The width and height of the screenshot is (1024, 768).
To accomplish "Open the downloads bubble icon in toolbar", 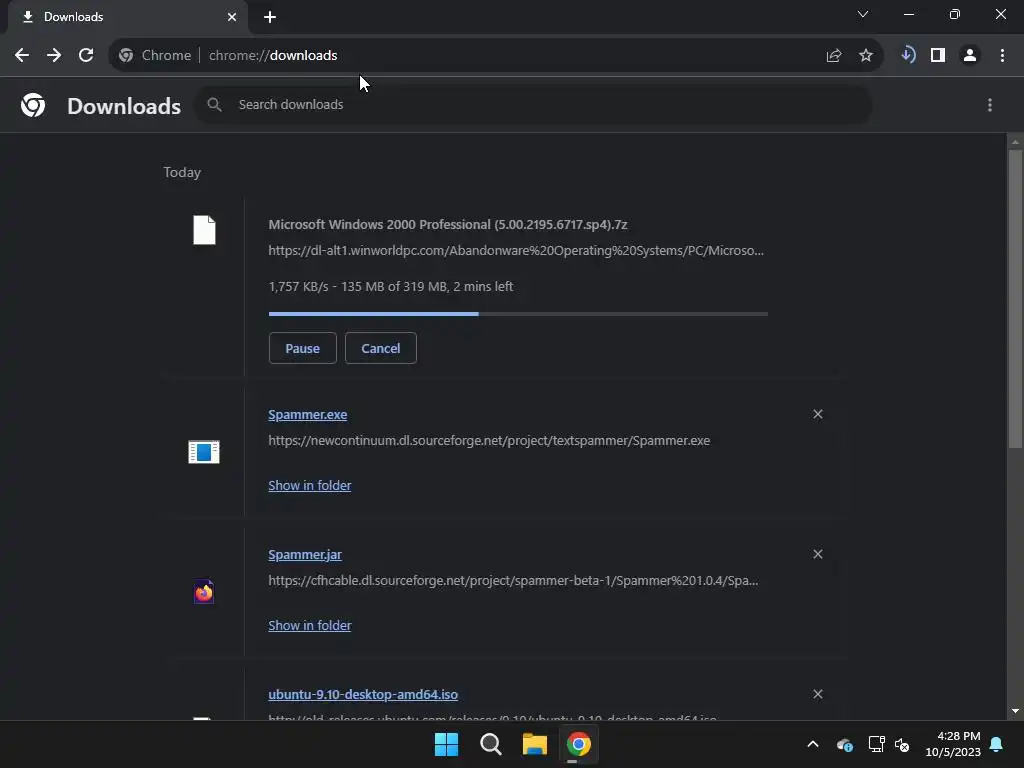I will (x=908, y=55).
